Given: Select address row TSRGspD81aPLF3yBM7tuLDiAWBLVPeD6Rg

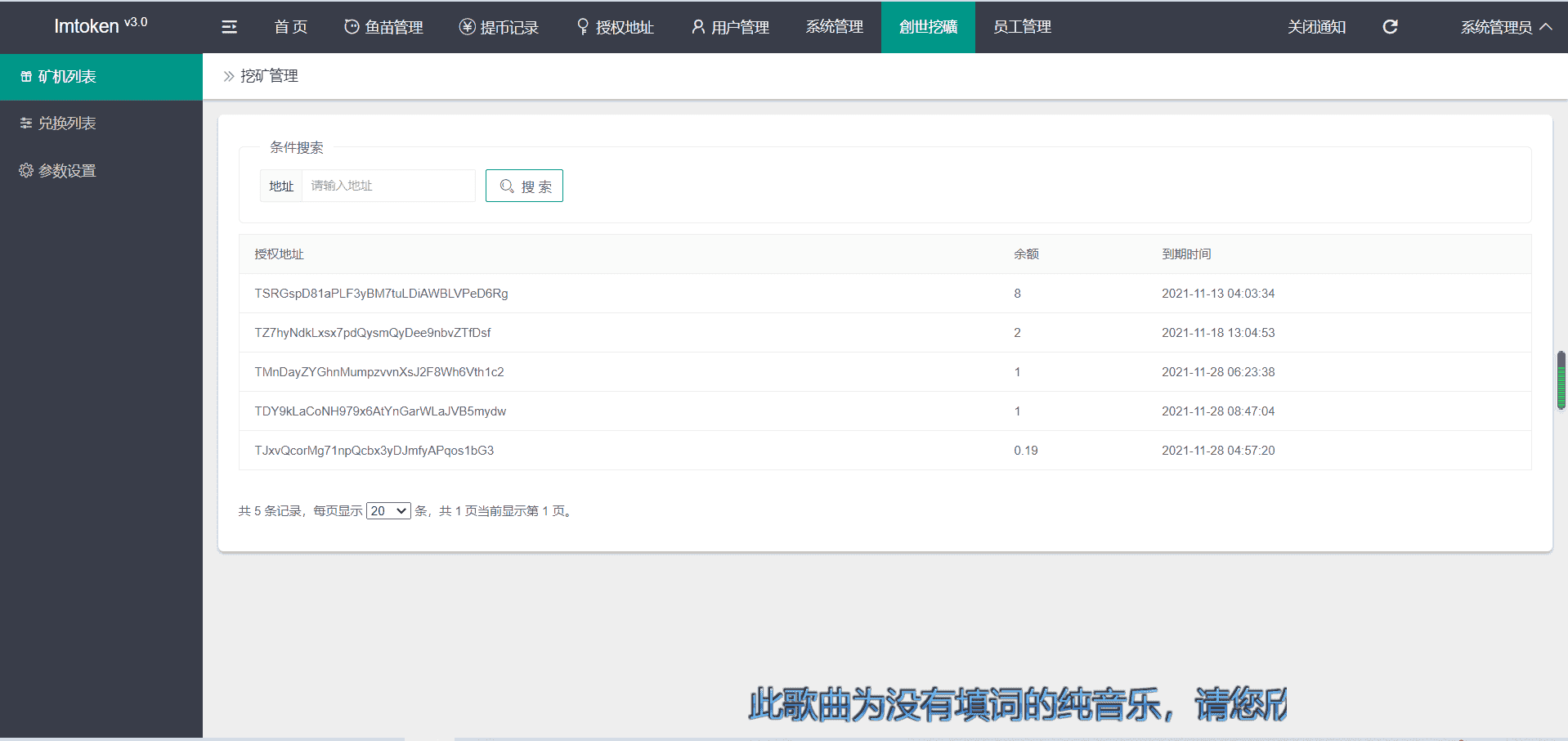Looking at the screenshot, I should (381, 294).
